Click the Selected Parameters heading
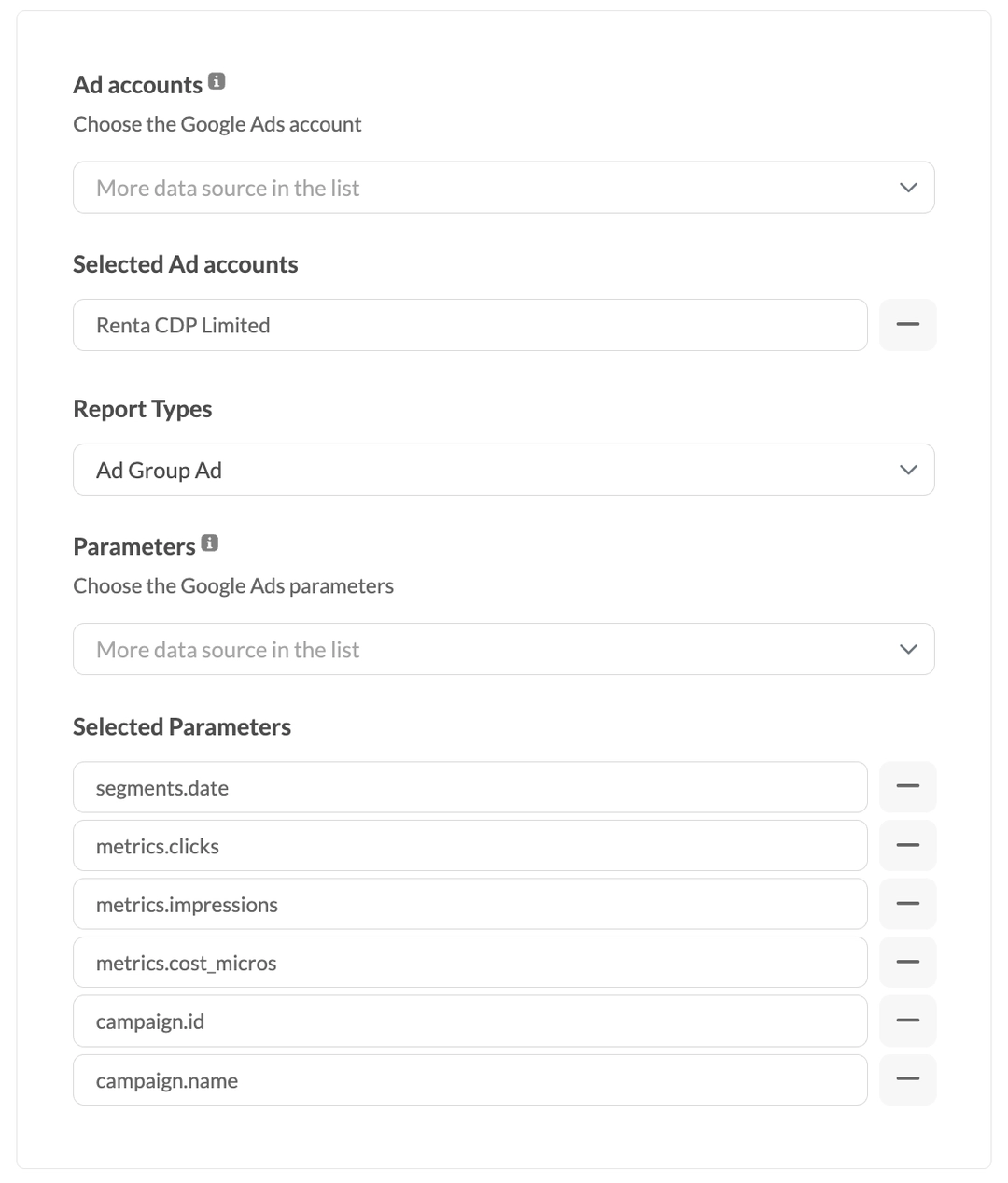 [182, 726]
